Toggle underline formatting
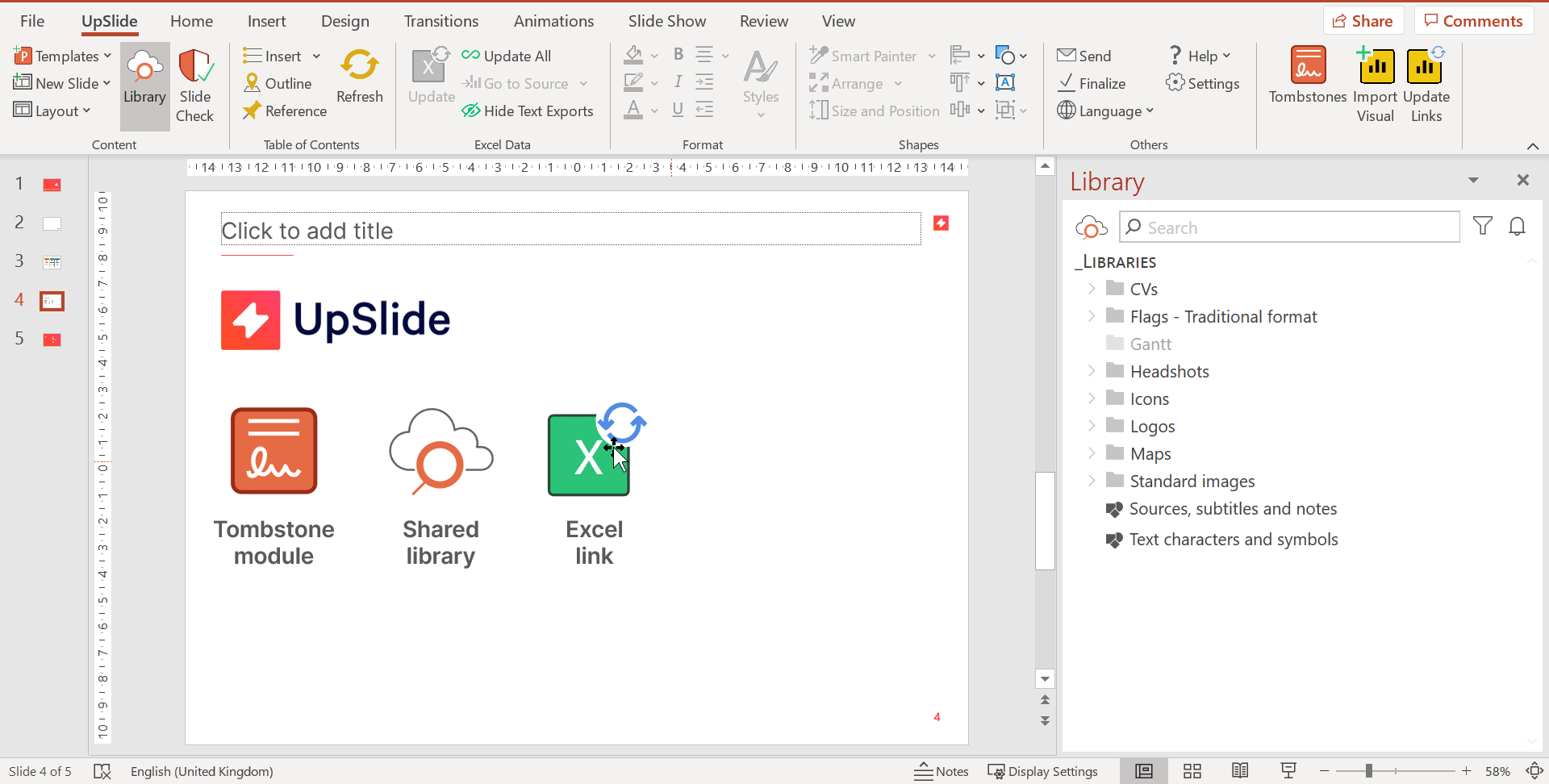1549x784 pixels. coord(678,109)
